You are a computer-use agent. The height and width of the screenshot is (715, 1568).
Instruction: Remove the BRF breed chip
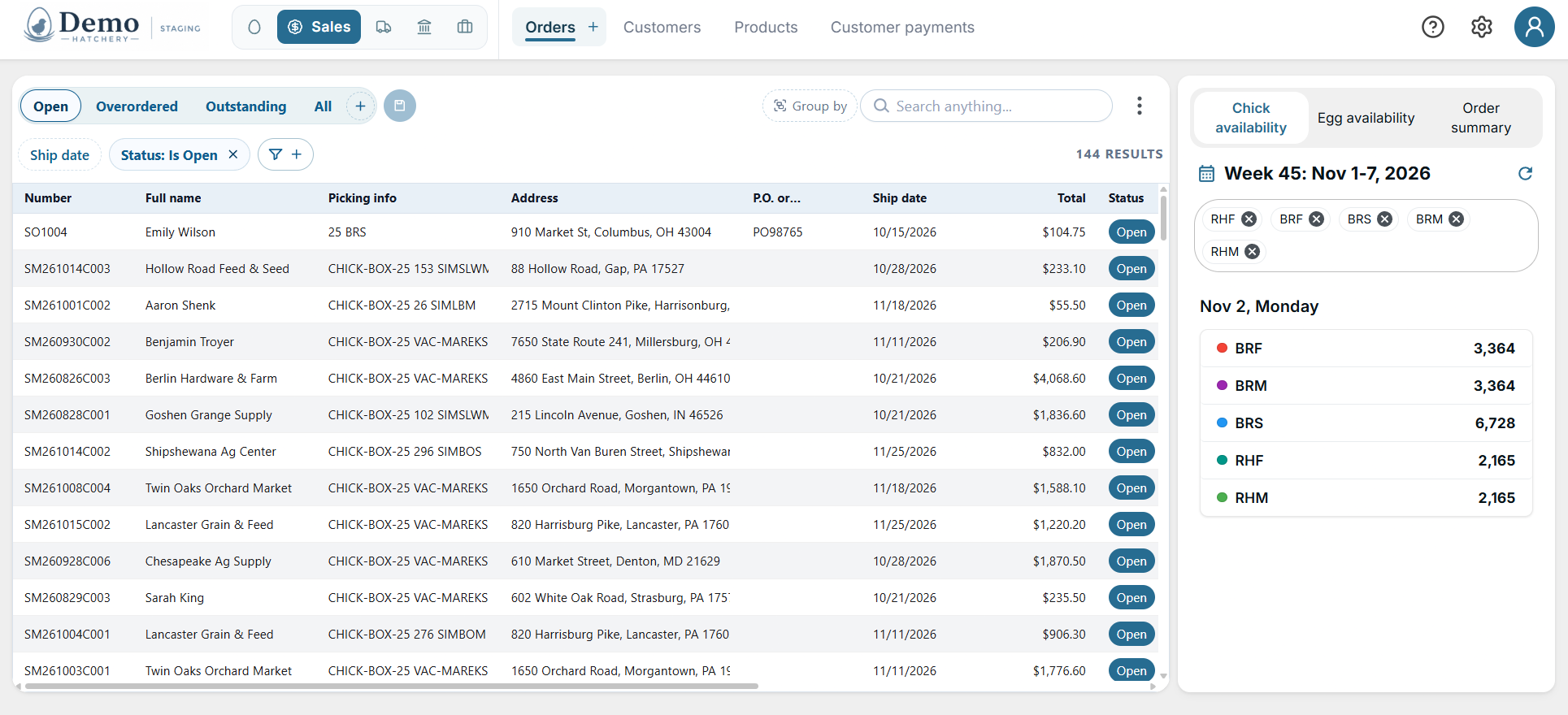tap(1317, 219)
